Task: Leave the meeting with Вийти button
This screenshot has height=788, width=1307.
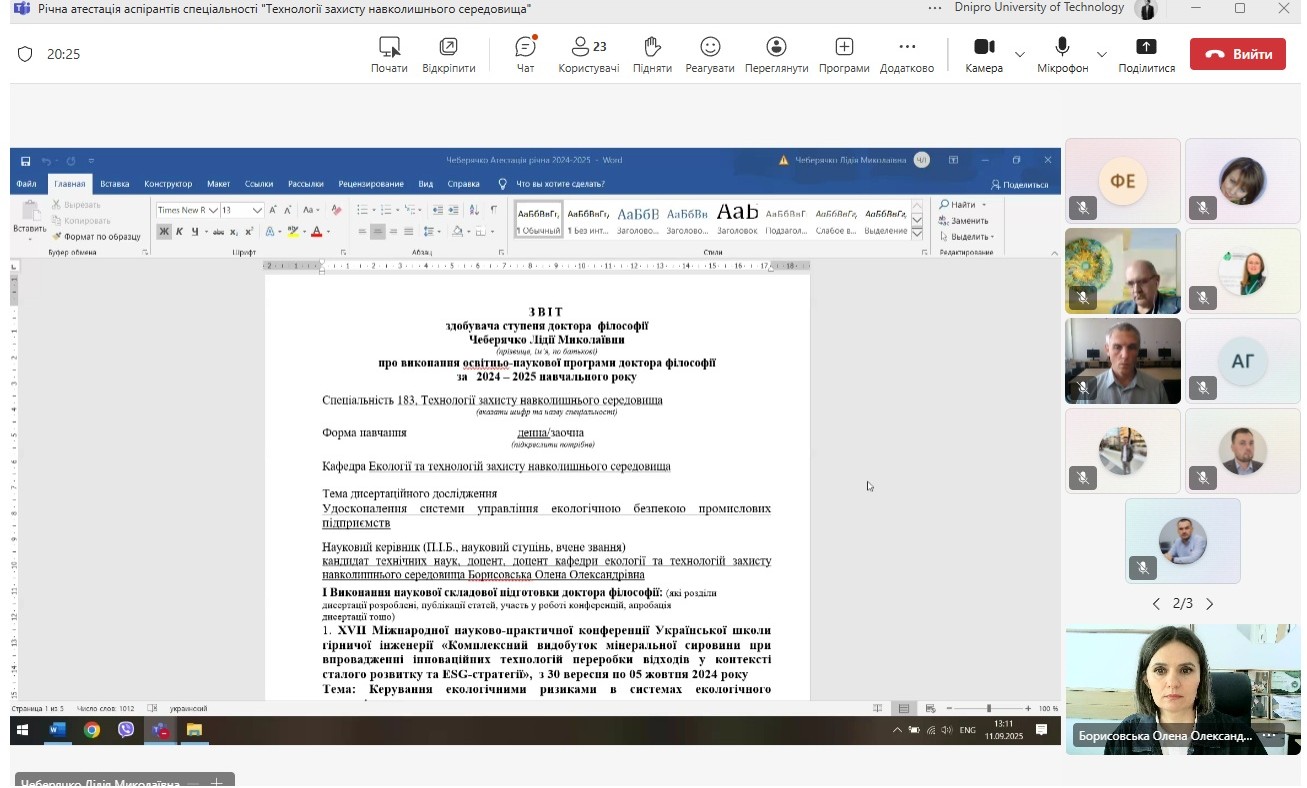Action: [1237, 54]
